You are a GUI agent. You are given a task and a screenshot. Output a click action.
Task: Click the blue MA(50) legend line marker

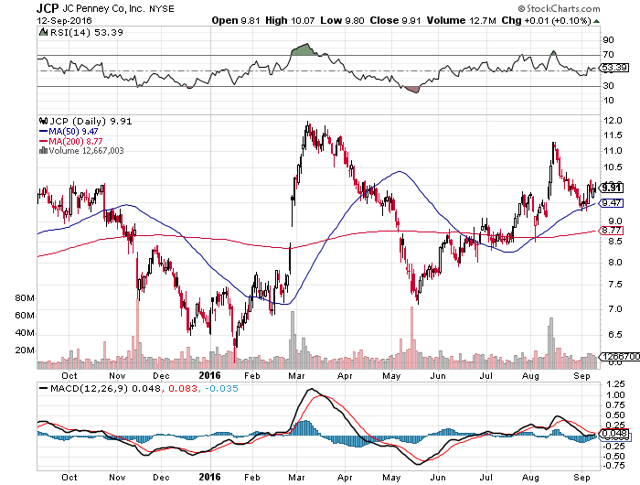pos(43,131)
